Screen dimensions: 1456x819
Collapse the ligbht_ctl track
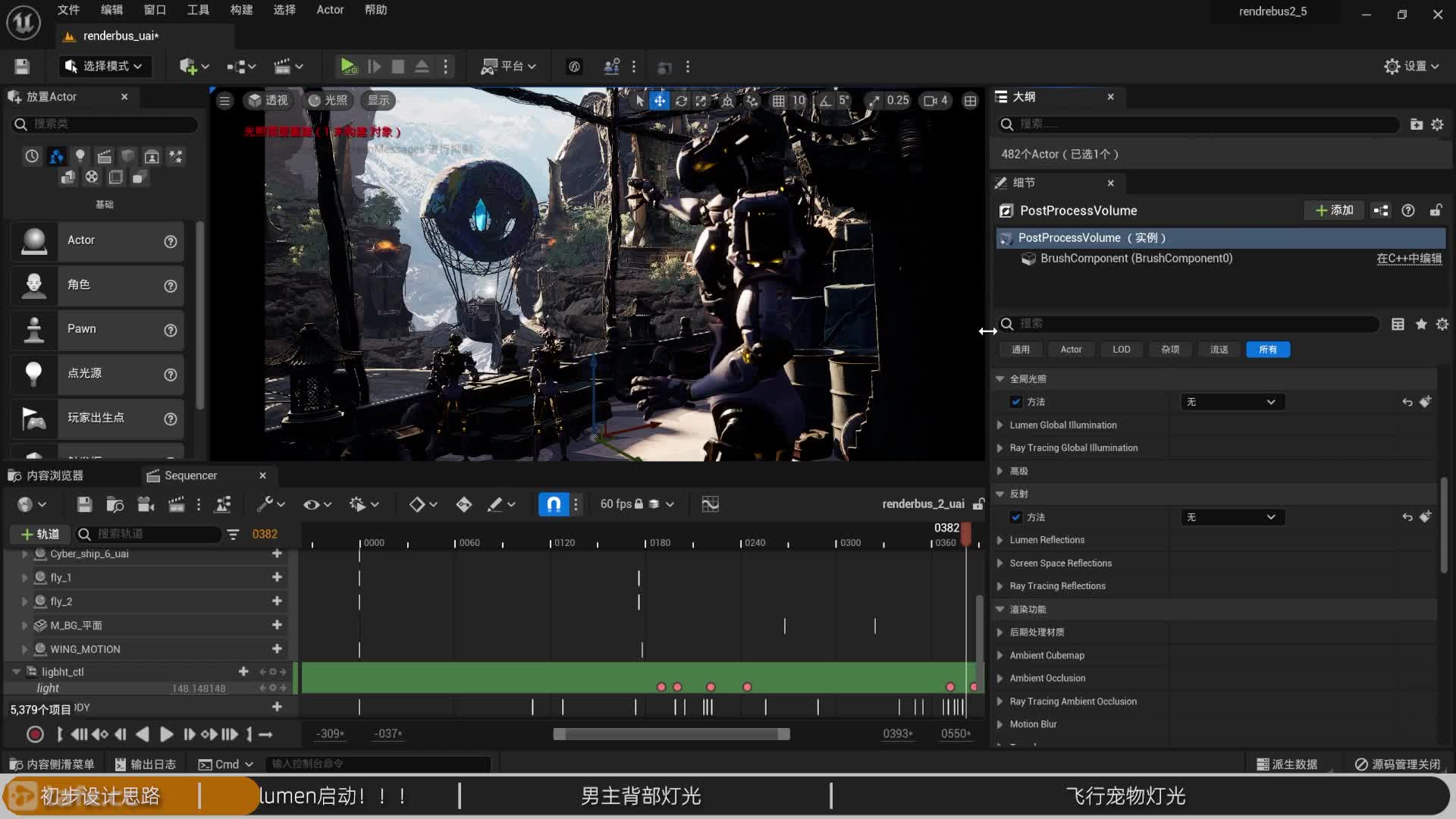[x=16, y=672]
